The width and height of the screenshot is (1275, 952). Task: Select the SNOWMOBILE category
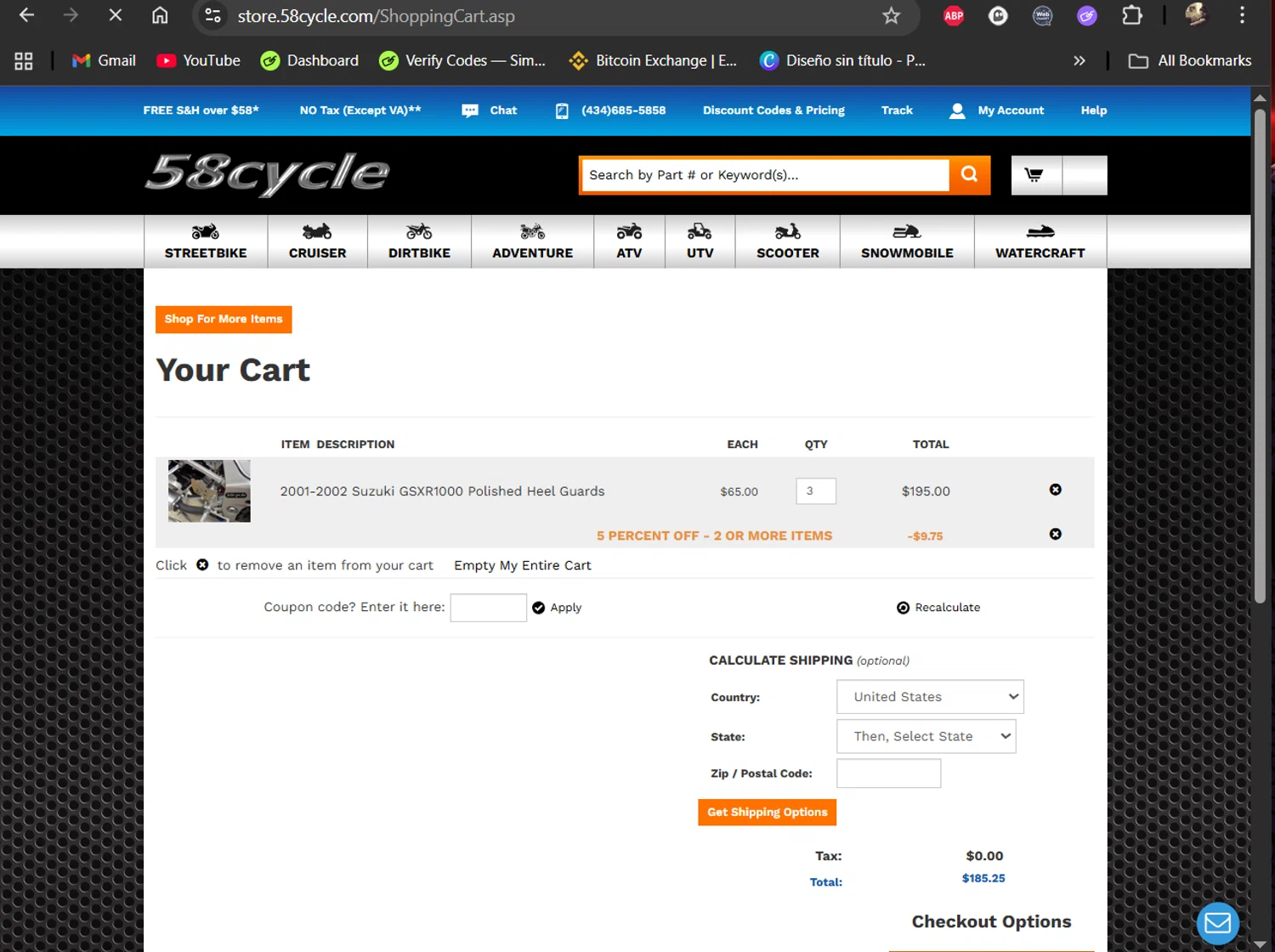click(907, 241)
